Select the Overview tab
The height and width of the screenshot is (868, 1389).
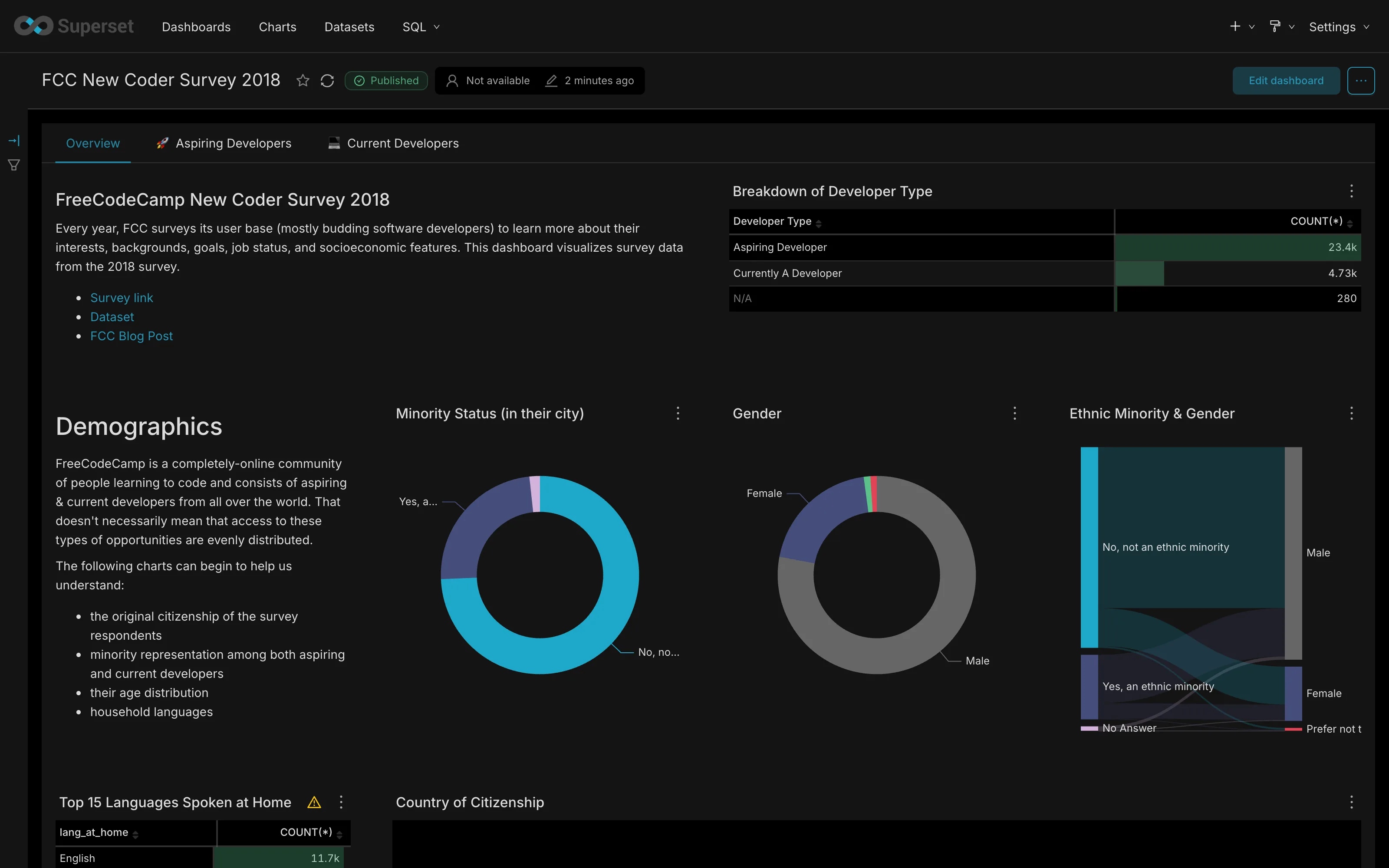(93, 144)
